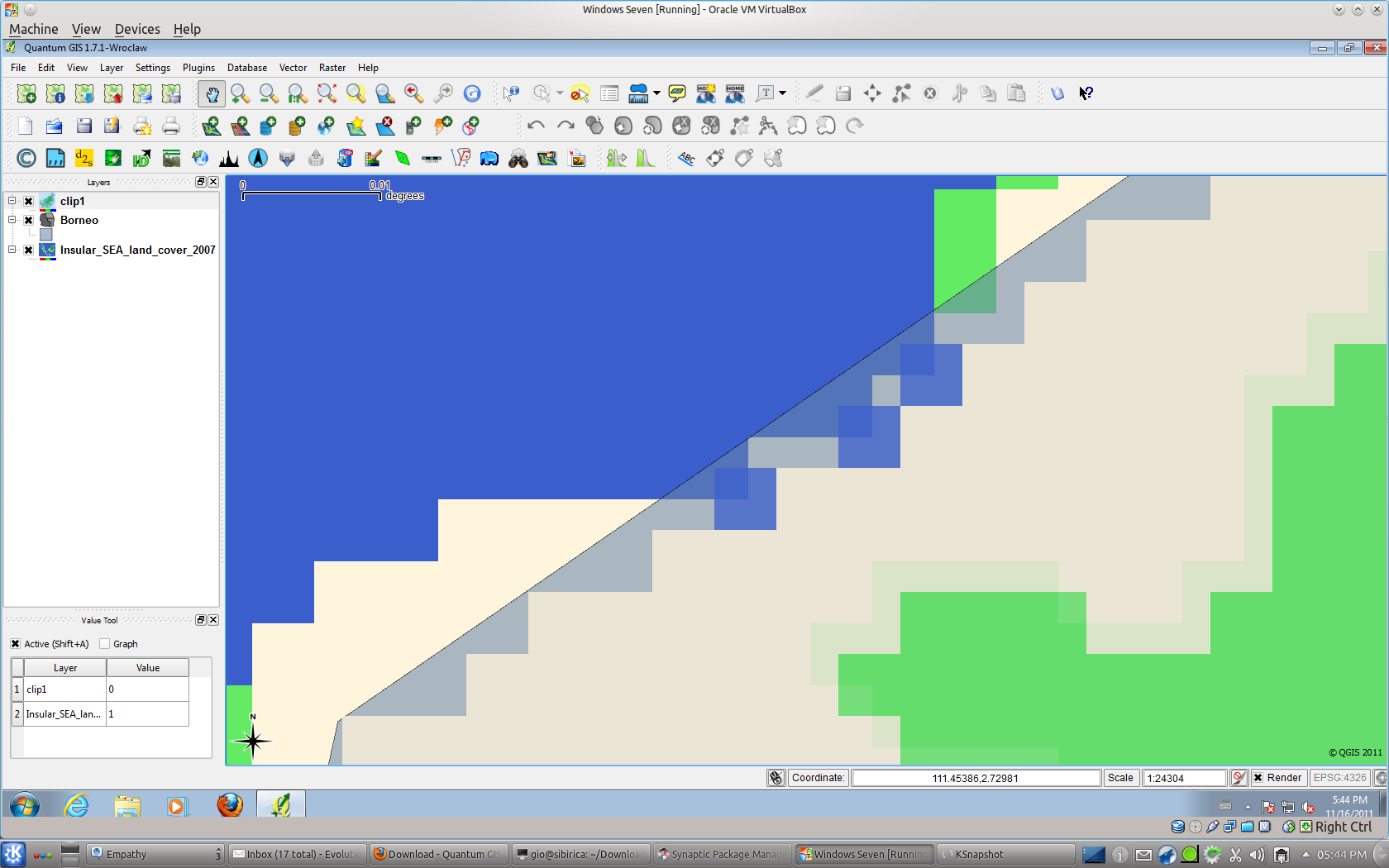Collapse the Borneo layer tree node
This screenshot has width=1389, height=868.
12,220
